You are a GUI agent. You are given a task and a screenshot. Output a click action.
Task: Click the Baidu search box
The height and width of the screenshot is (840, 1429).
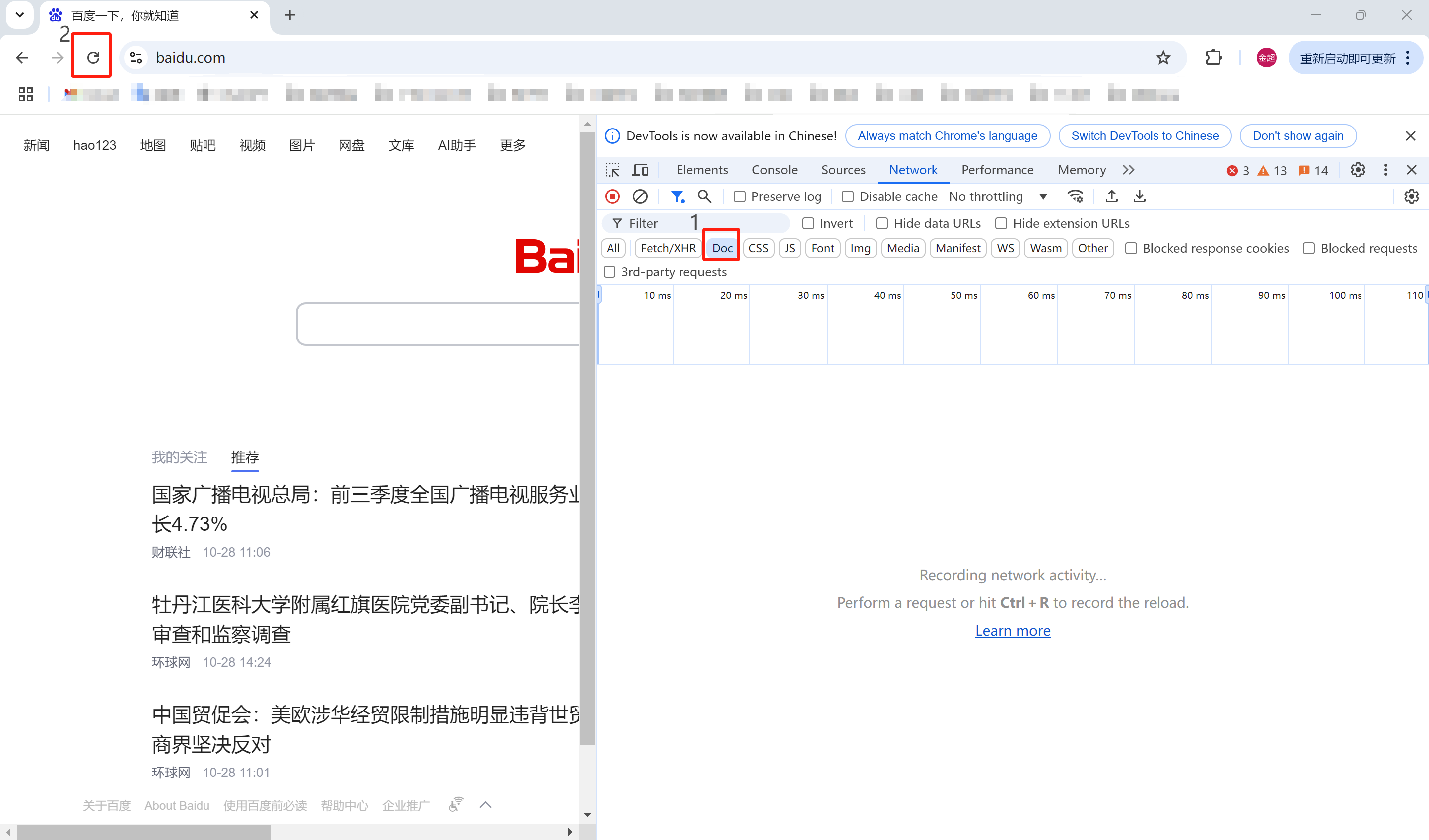click(438, 323)
